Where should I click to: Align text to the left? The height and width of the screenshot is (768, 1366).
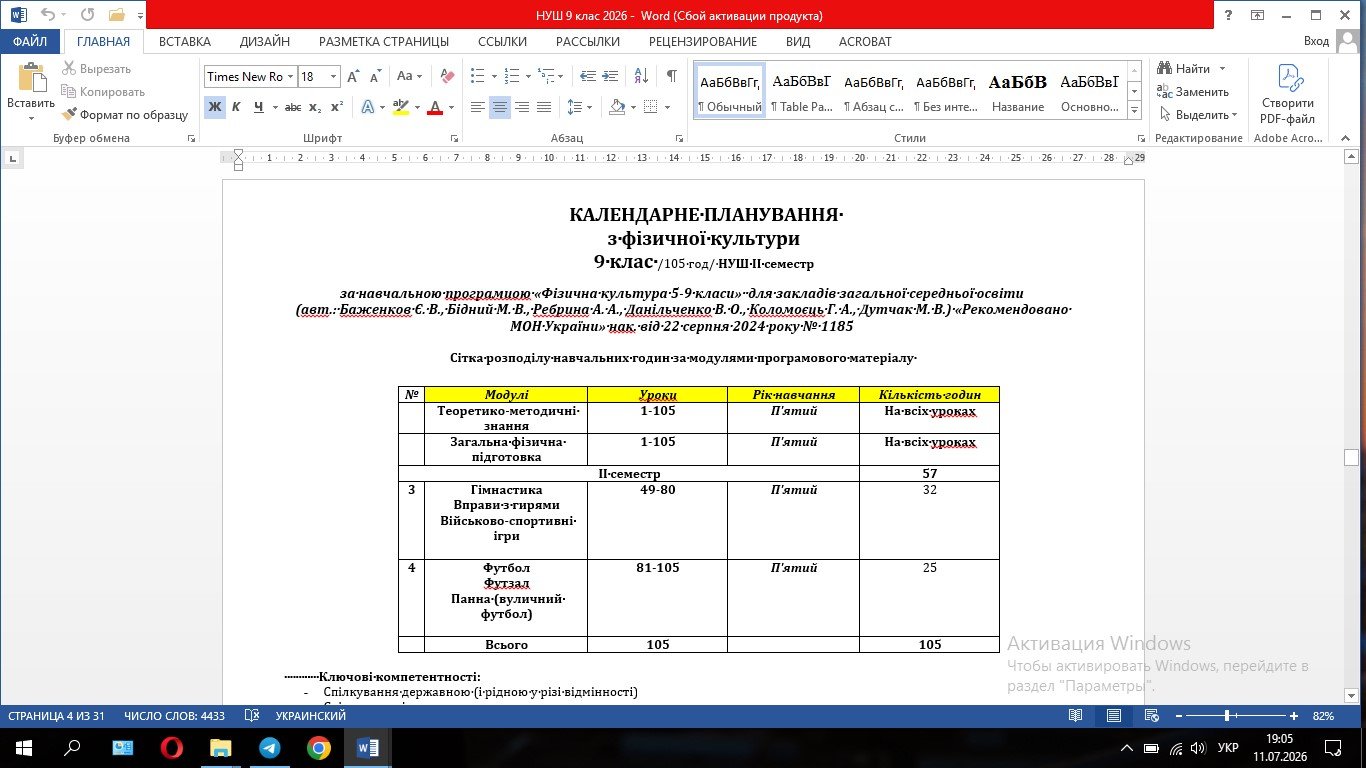(478, 107)
